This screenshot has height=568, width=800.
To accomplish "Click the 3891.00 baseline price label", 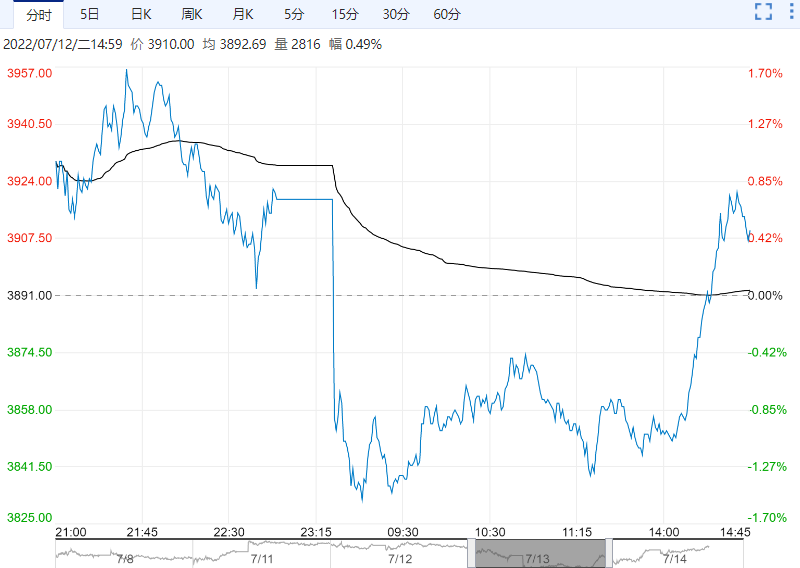I will (x=30, y=295).
